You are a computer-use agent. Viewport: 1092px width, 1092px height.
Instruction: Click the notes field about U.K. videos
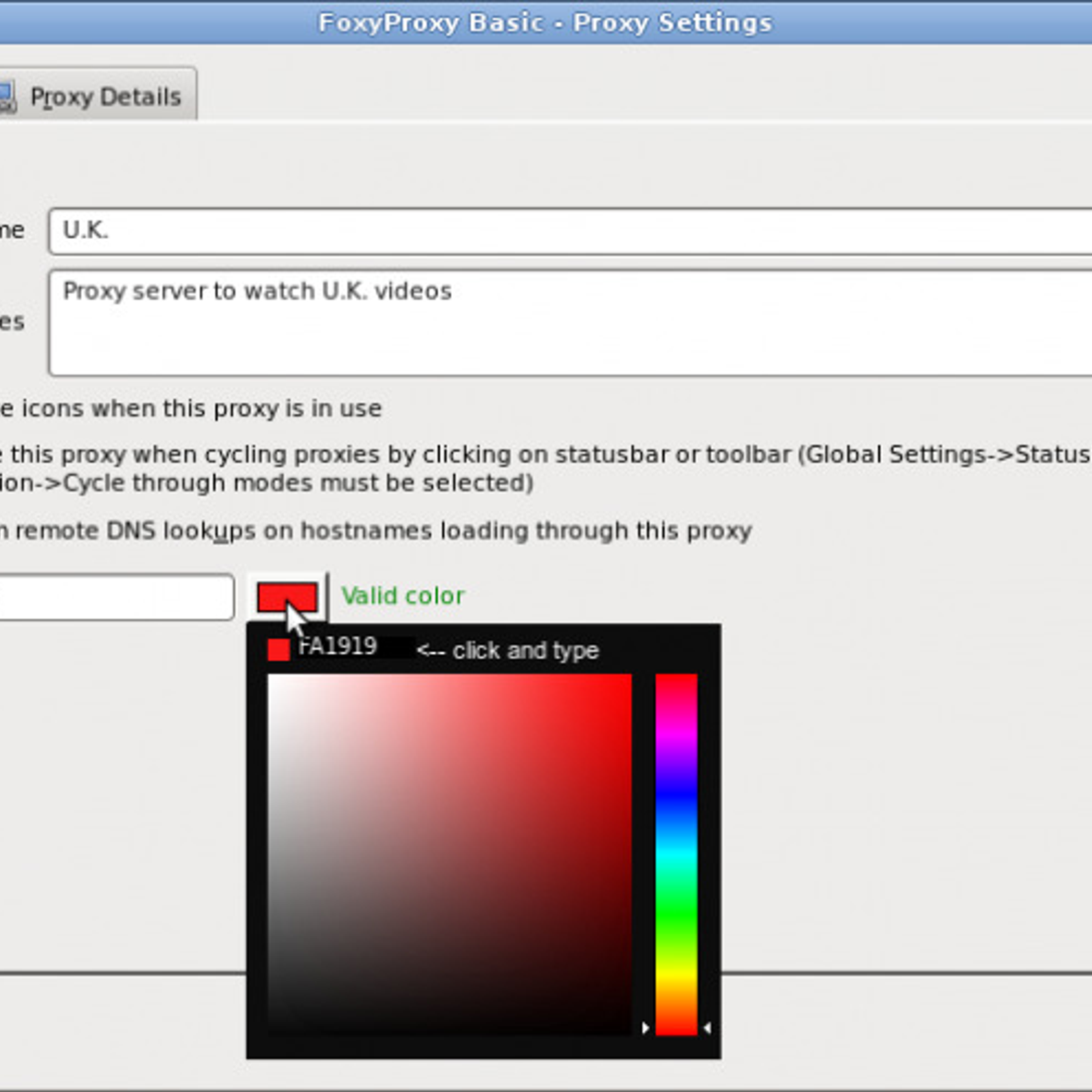coord(570,323)
